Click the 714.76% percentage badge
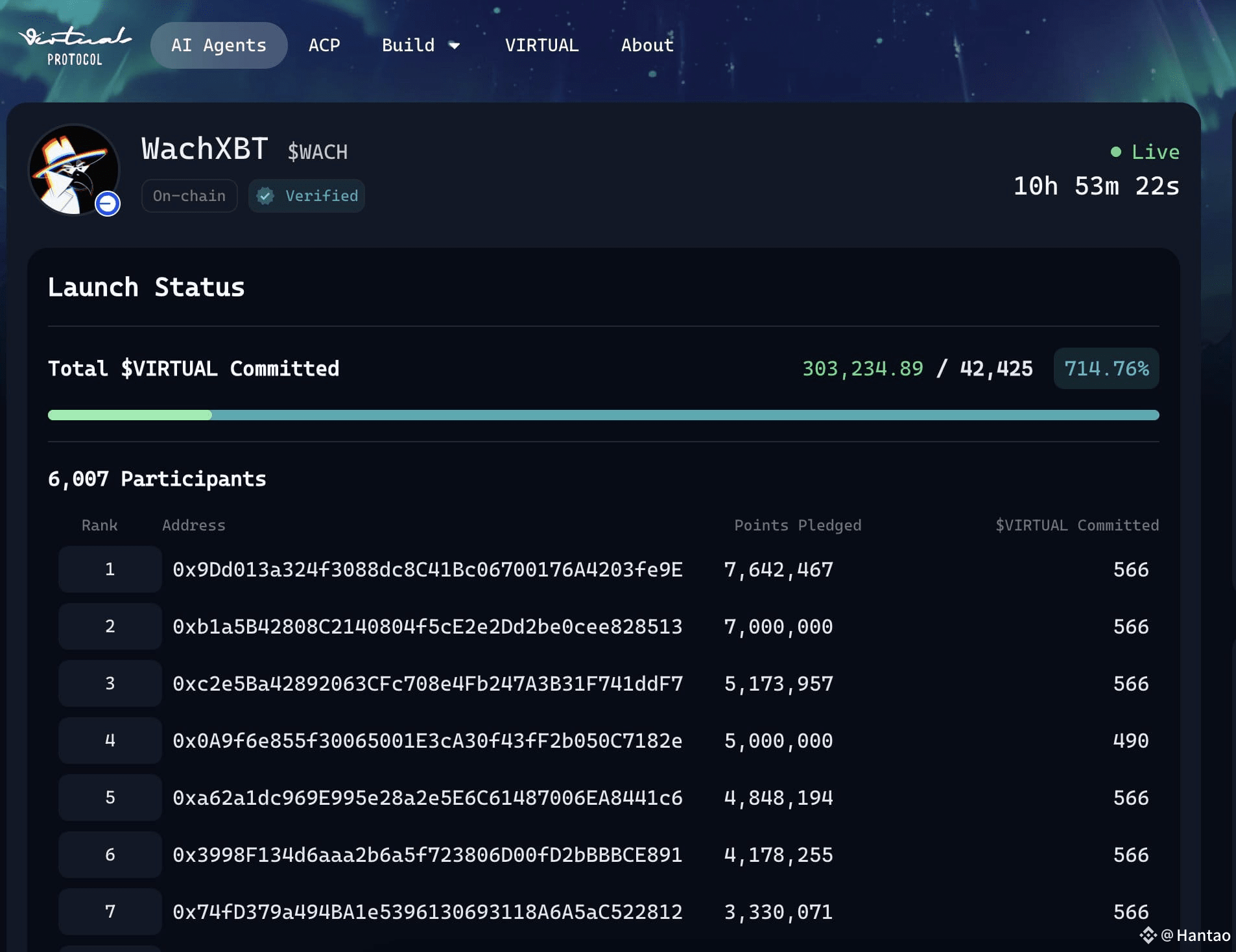The width and height of the screenshot is (1236, 952). point(1106,368)
